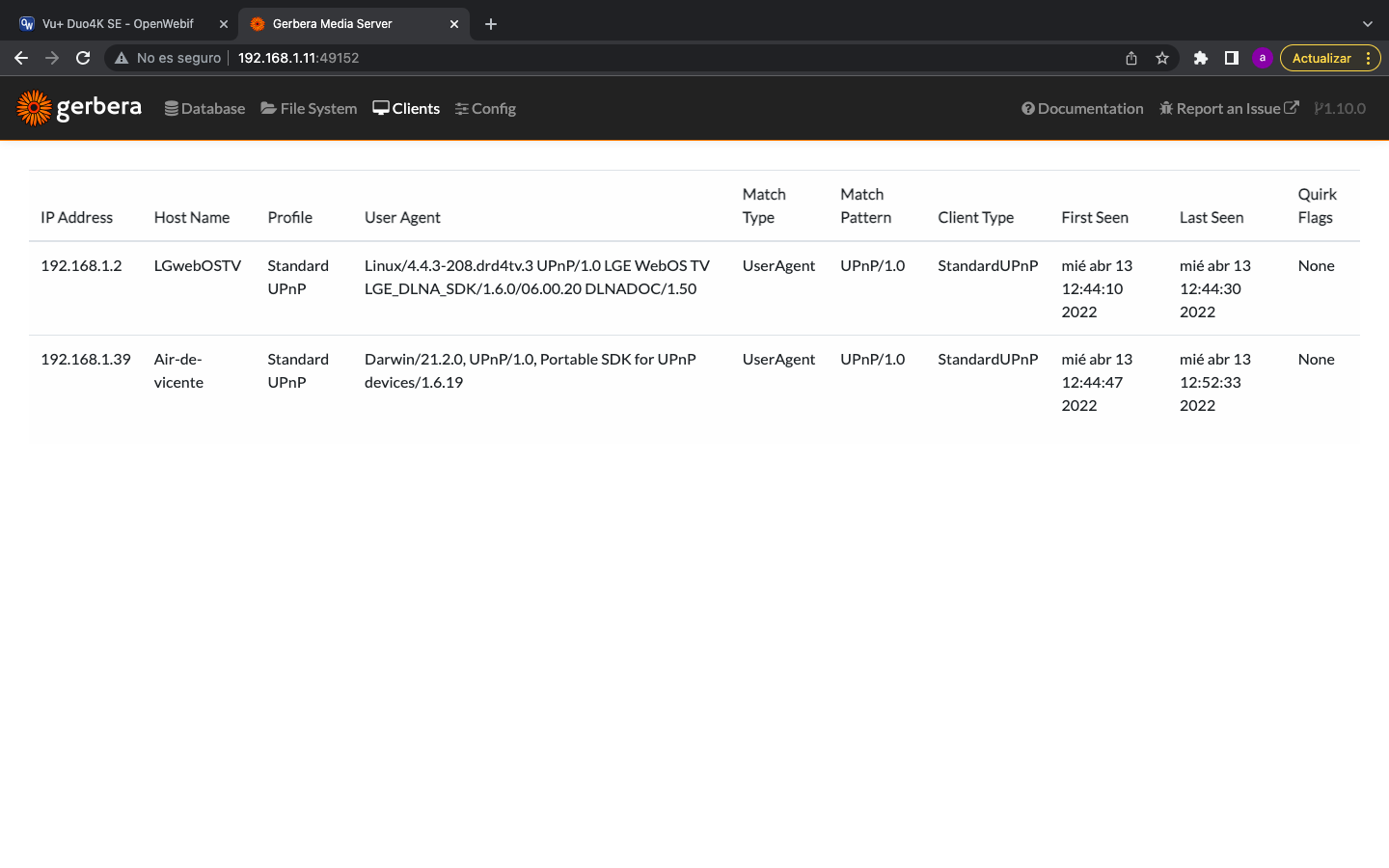Expand the tab search chevron
Viewport: 1389px width, 868px height.
point(1367,23)
